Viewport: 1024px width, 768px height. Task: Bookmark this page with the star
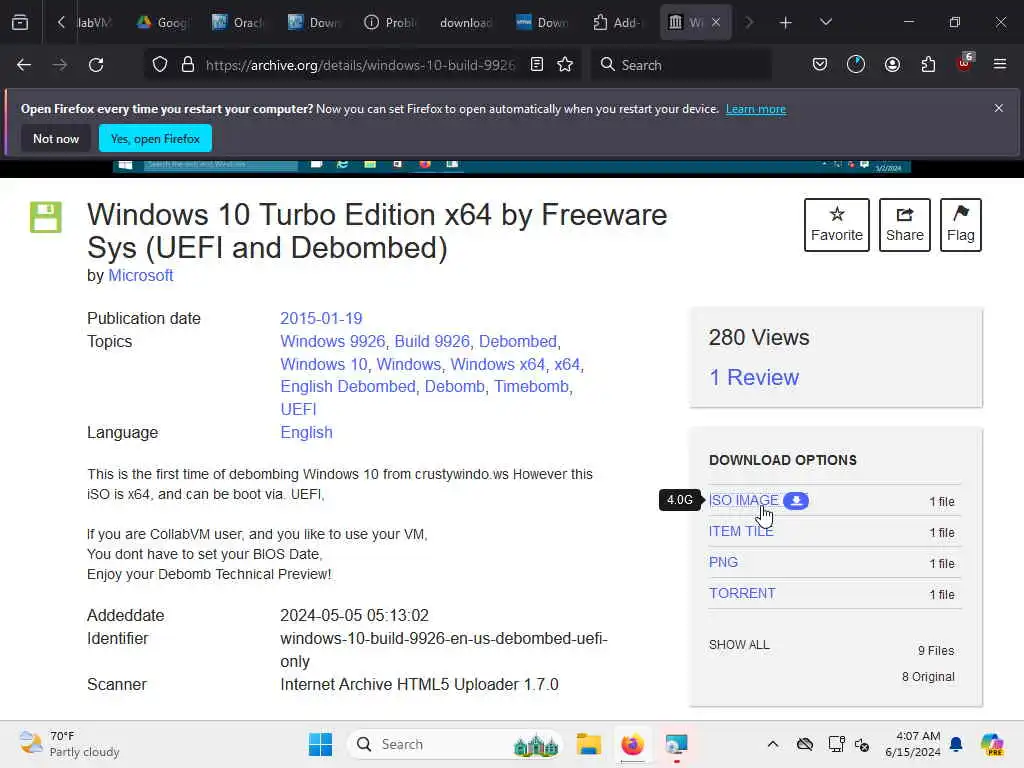(565, 65)
